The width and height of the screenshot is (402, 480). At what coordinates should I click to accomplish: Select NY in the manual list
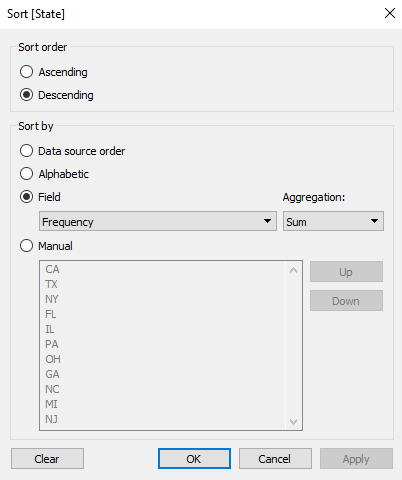click(52, 299)
